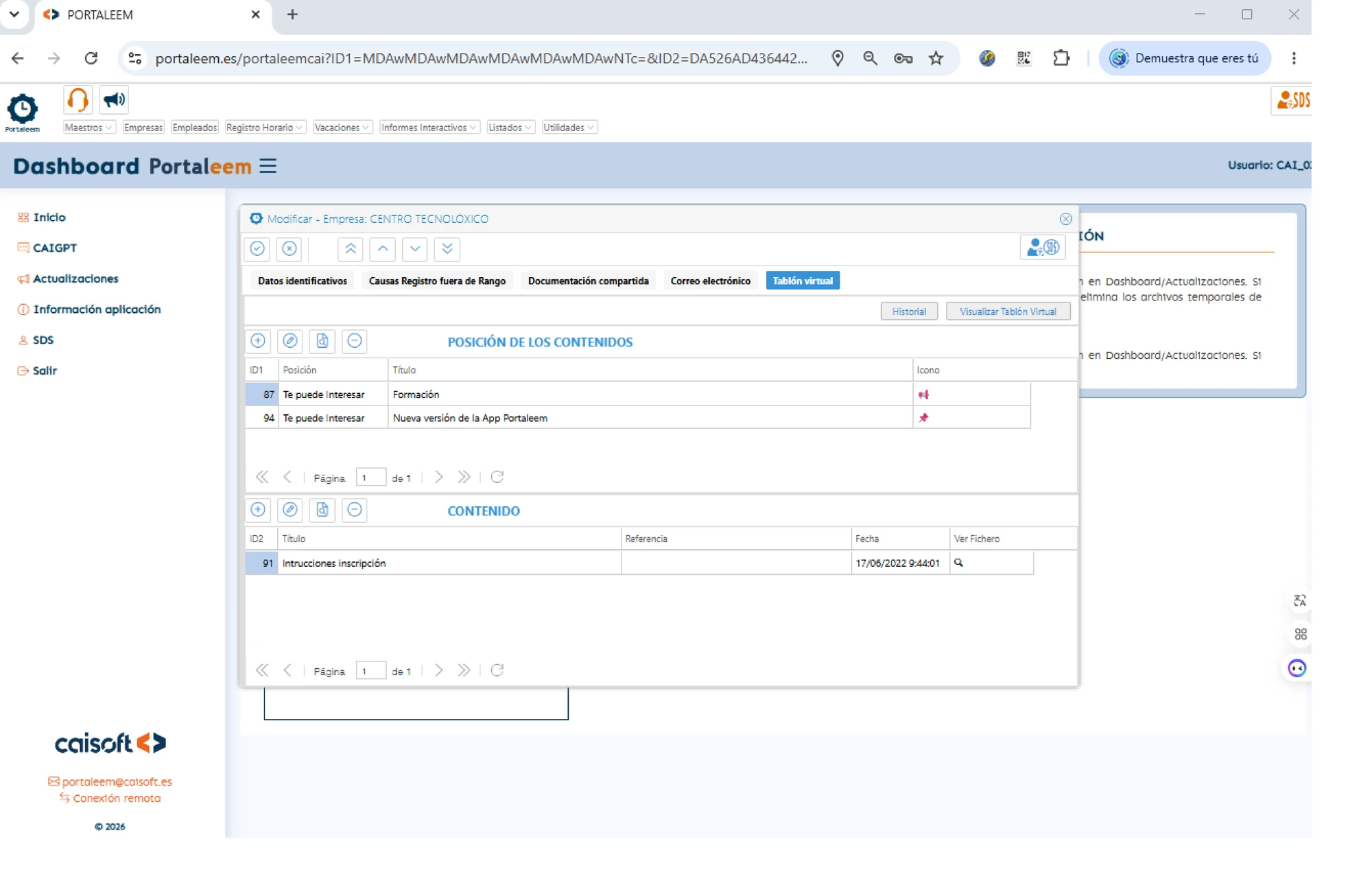Refresh the Contenido grid
Image resolution: width=1372 pixels, height=894 pixels.
click(497, 670)
